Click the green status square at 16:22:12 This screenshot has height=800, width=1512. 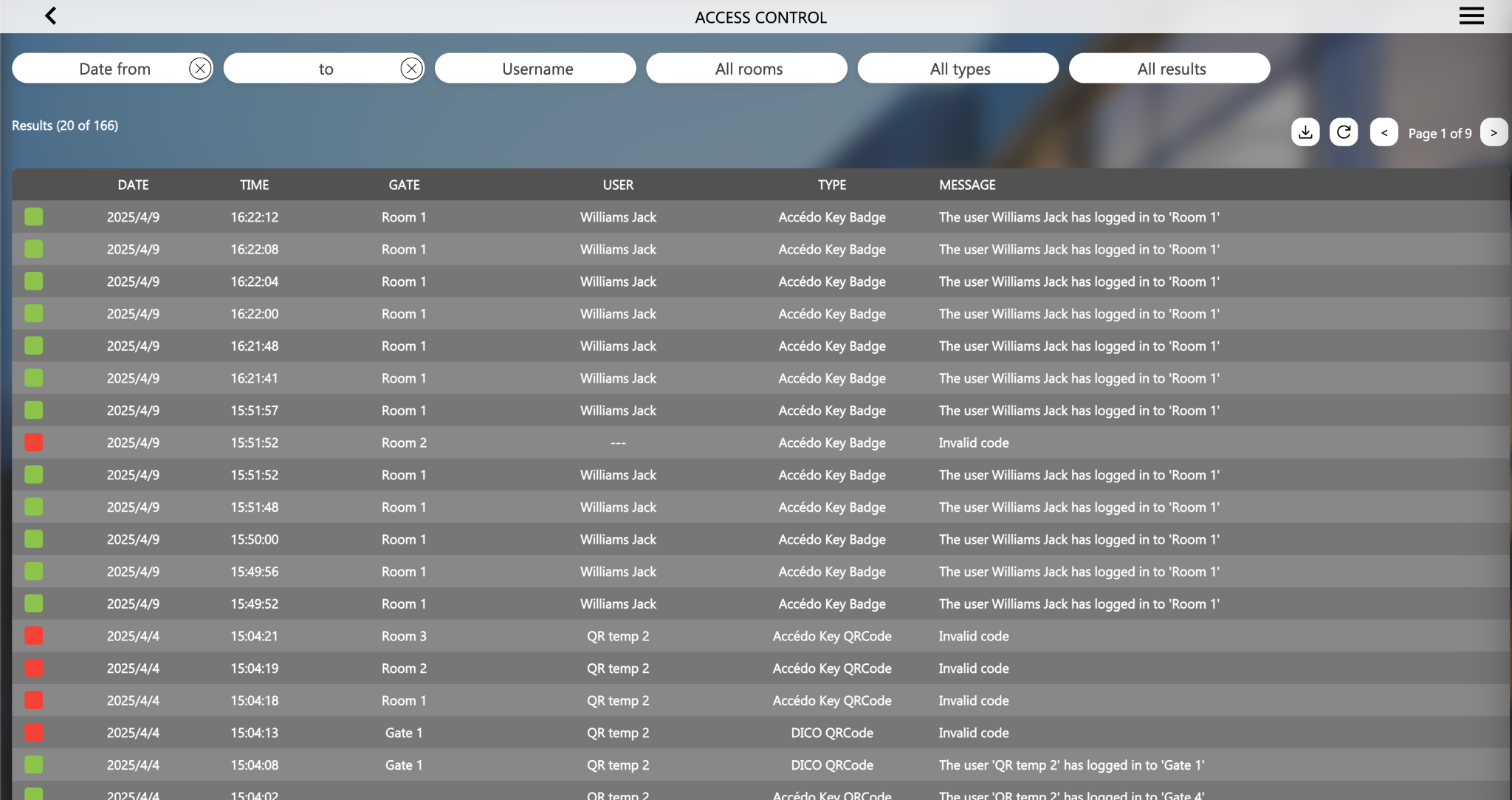33,216
